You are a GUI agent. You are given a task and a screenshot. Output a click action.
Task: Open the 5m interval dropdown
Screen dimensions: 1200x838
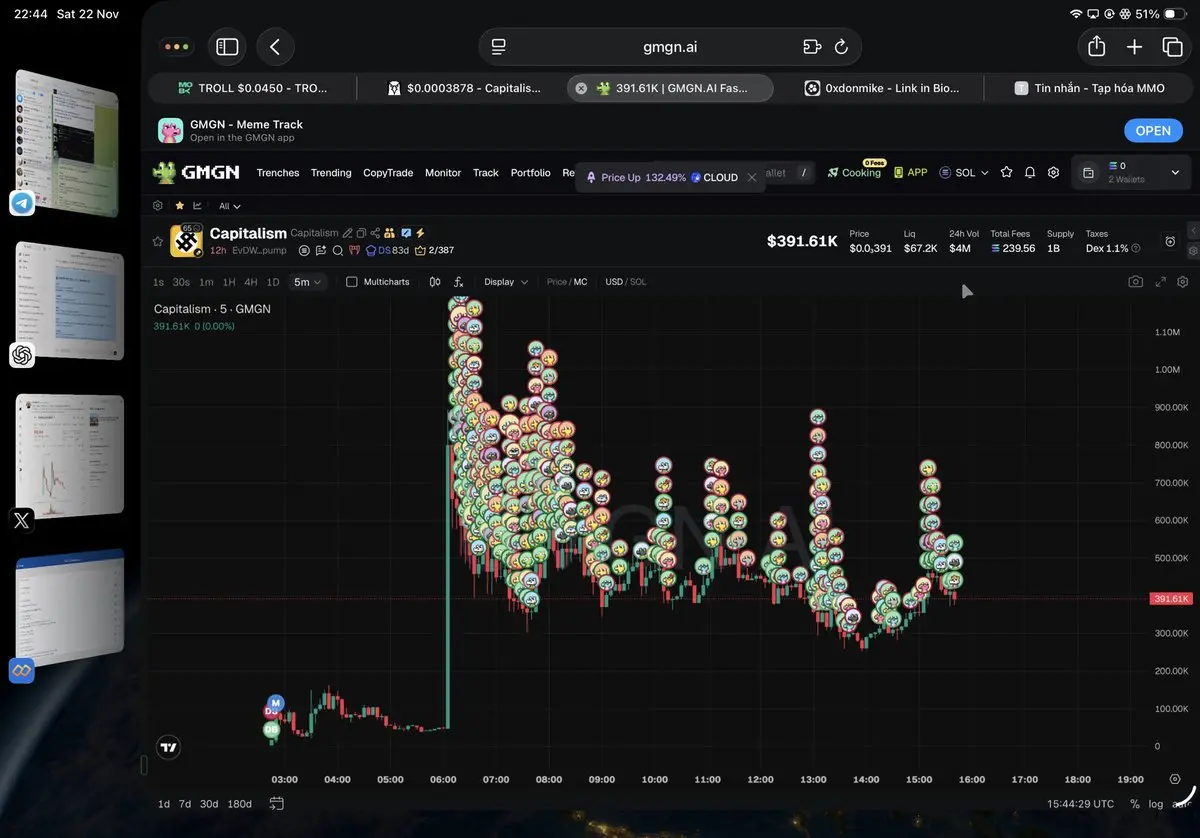coord(308,282)
